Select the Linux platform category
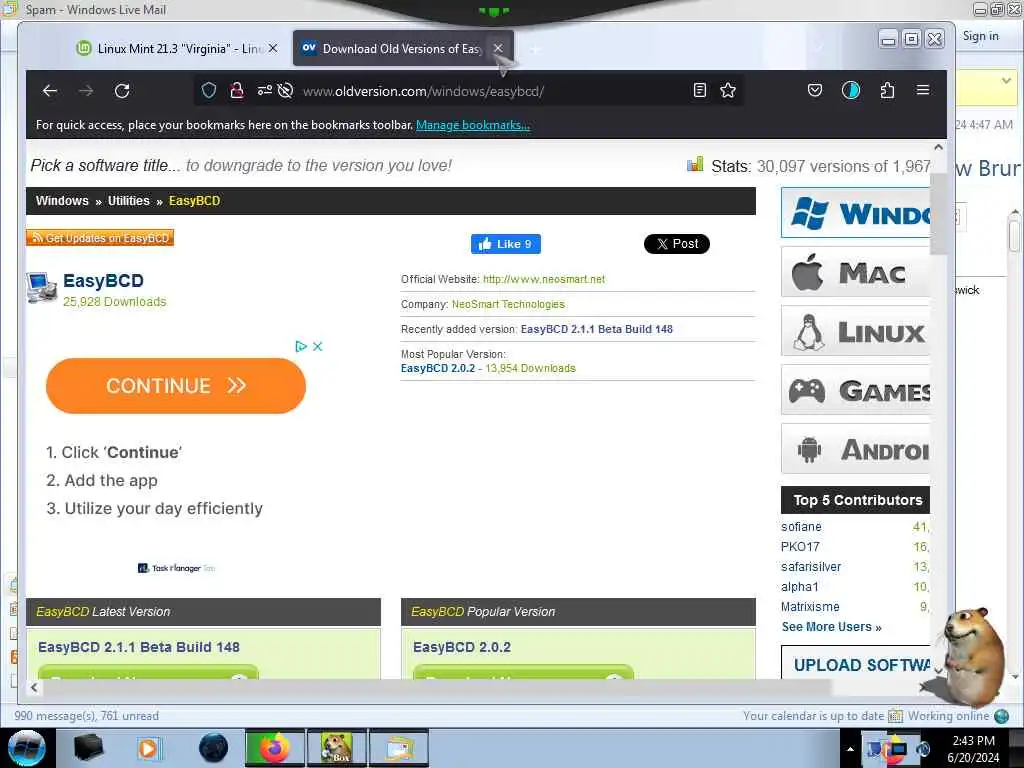The width and height of the screenshot is (1024, 768). pyautogui.click(x=856, y=332)
